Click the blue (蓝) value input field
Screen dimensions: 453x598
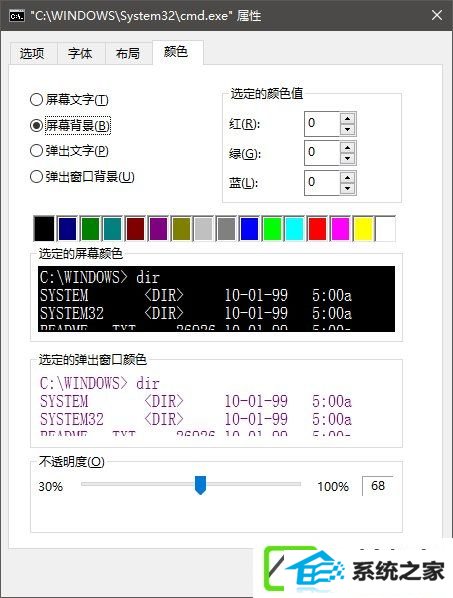coord(322,183)
